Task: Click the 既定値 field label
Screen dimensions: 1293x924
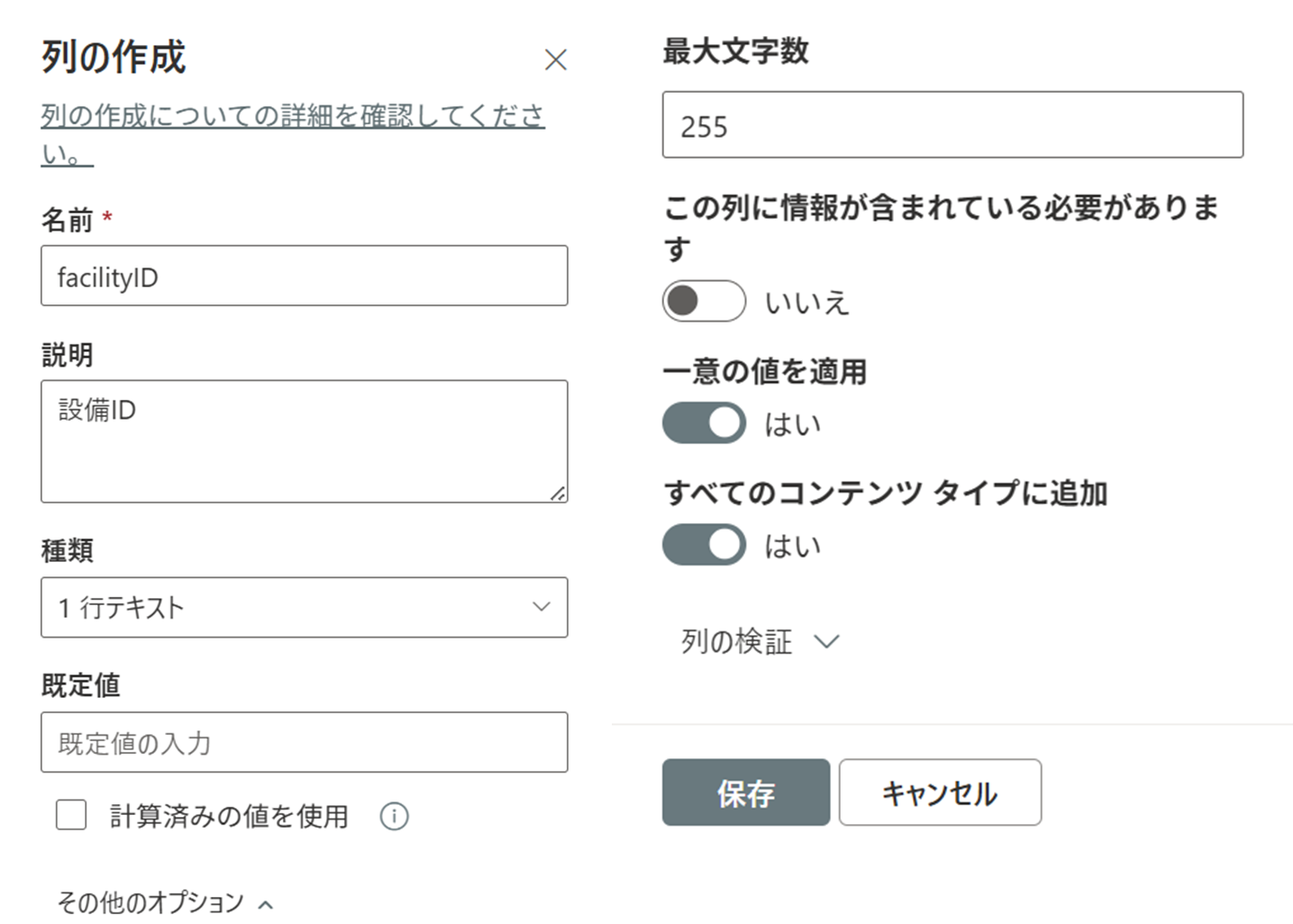Action: pos(80,685)
